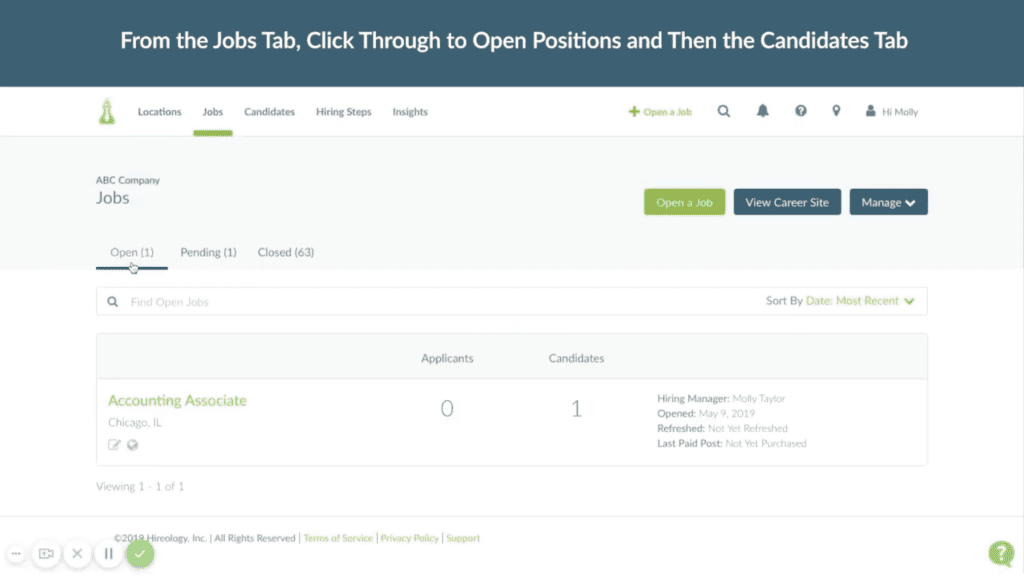Open the Hi Molly user menu
Viewport: 1024px width, 576px height.
(892, 112)
